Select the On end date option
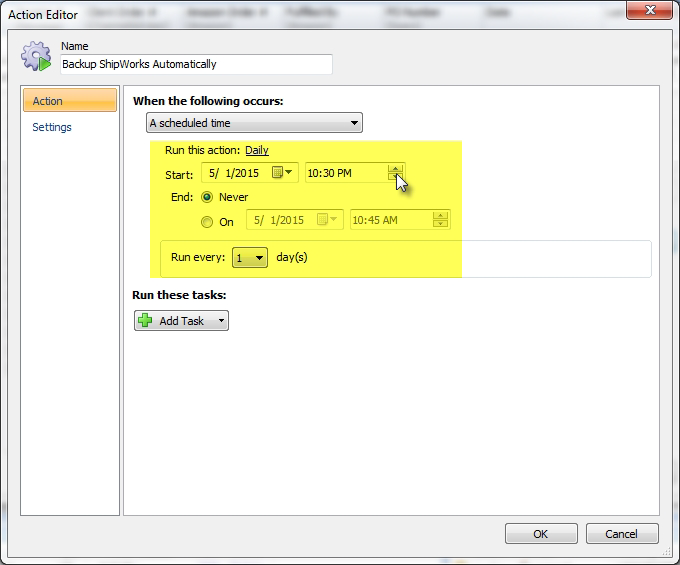 coord(207,222)
